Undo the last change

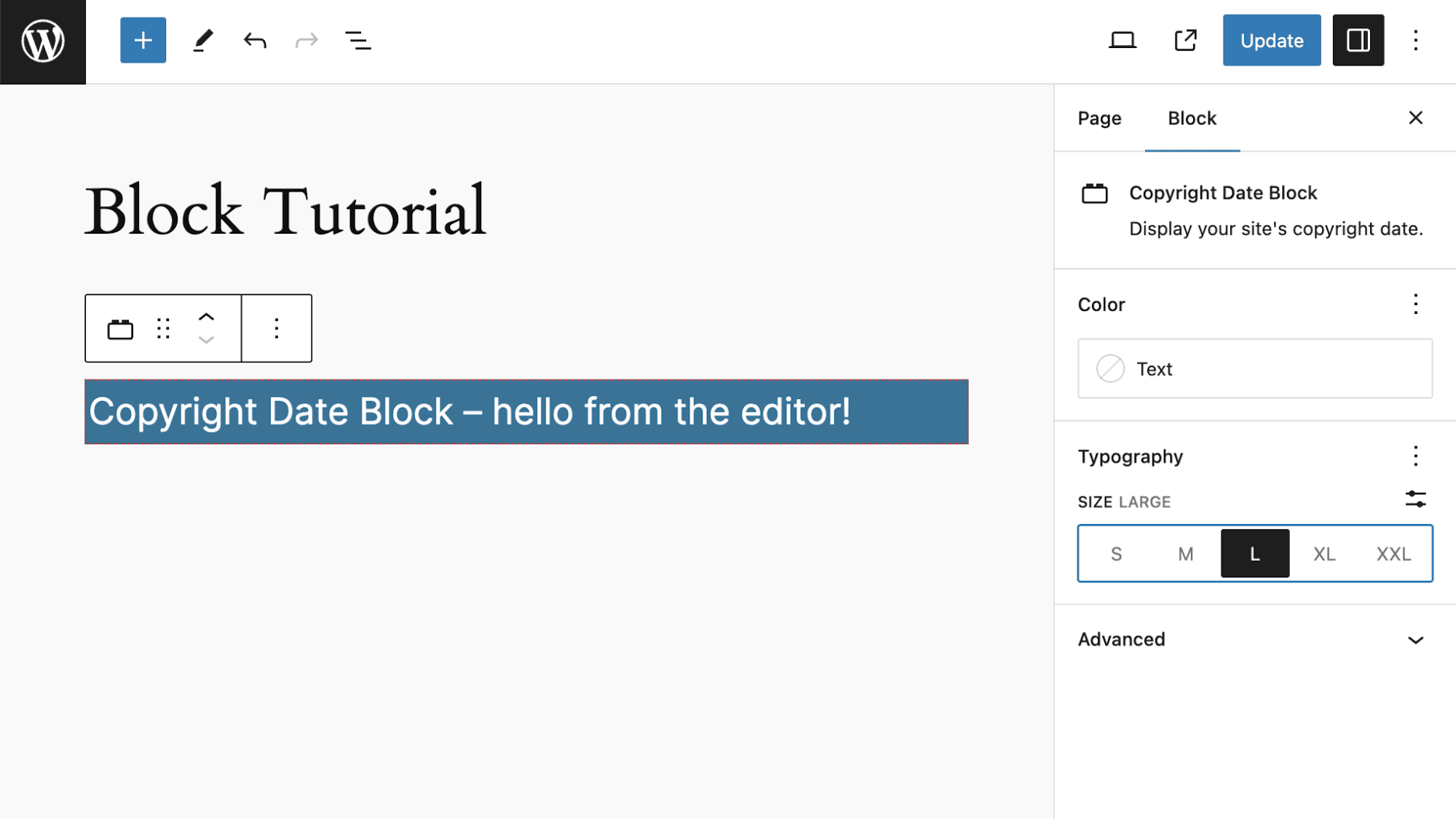(254, 40)
